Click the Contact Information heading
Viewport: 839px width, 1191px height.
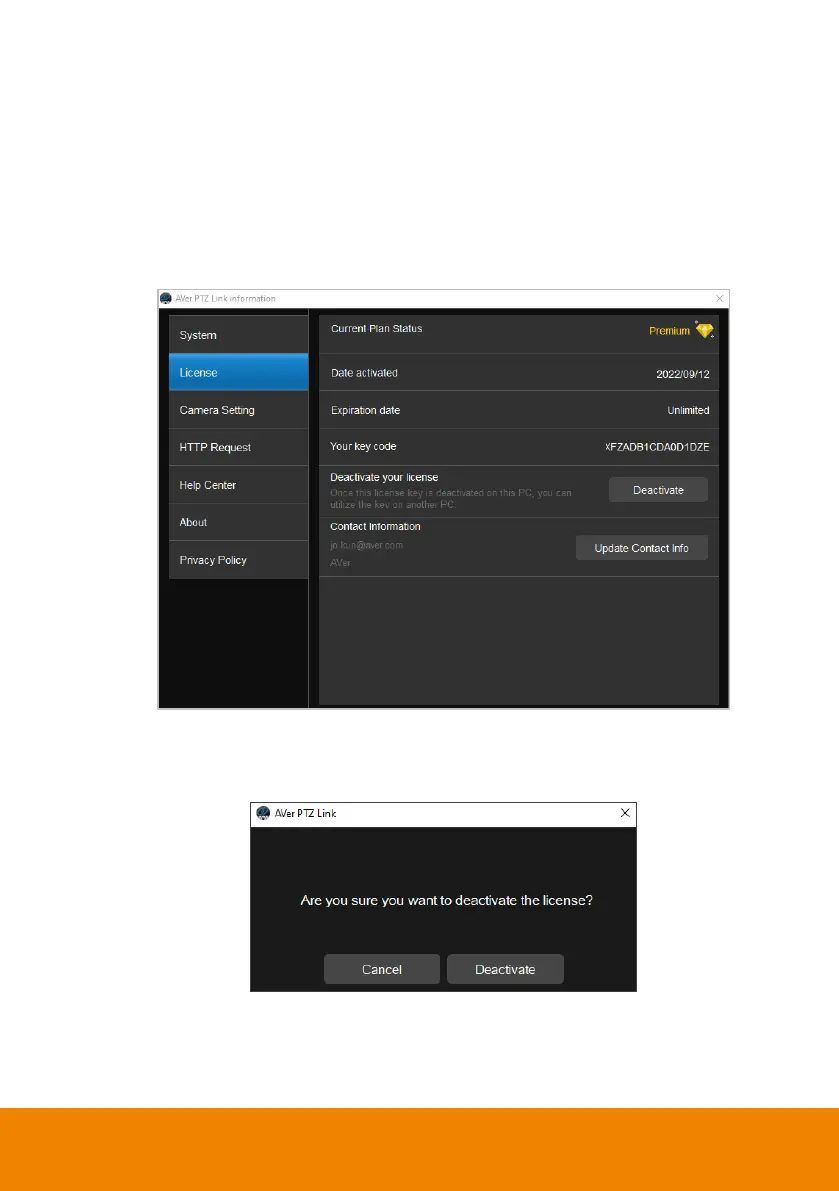[375, 526]
